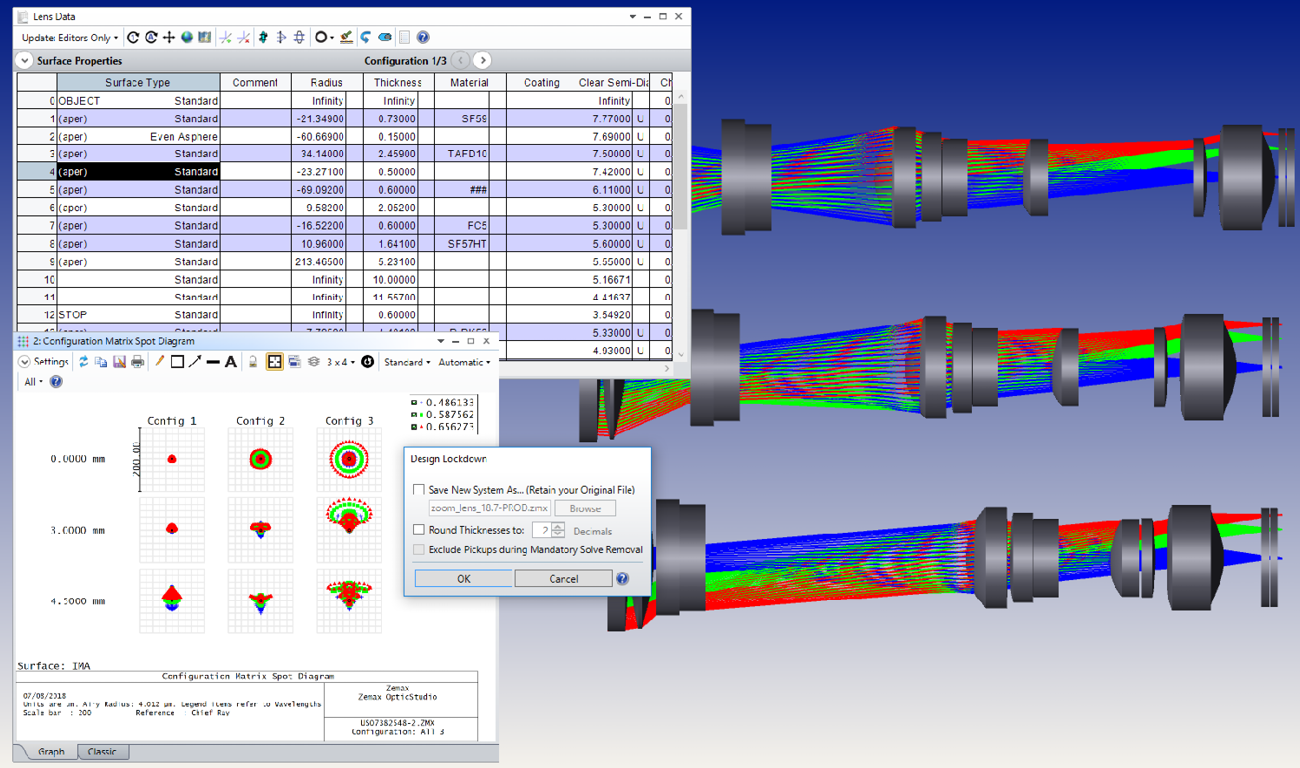Check Round Thicknesses to checkbox
The width and height of the screenshot is (1300, 768).
click(x=419, y=530)
